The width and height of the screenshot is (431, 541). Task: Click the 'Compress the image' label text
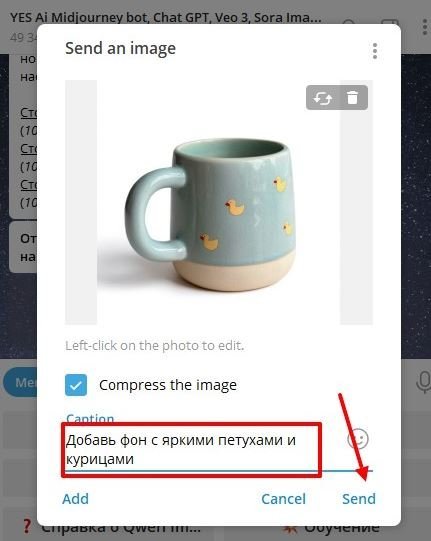pyautogui.click(x=168, y=385)
